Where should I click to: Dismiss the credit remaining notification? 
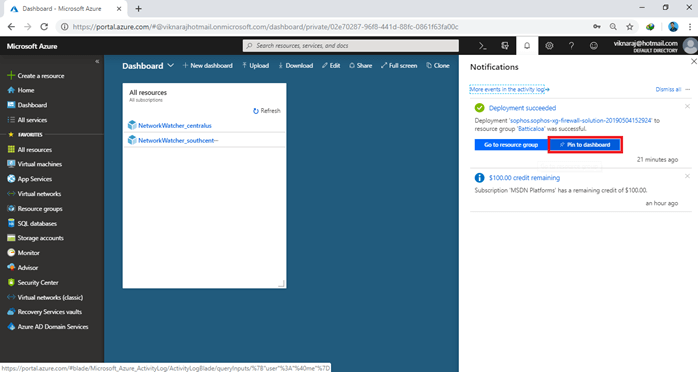(687, 176)
